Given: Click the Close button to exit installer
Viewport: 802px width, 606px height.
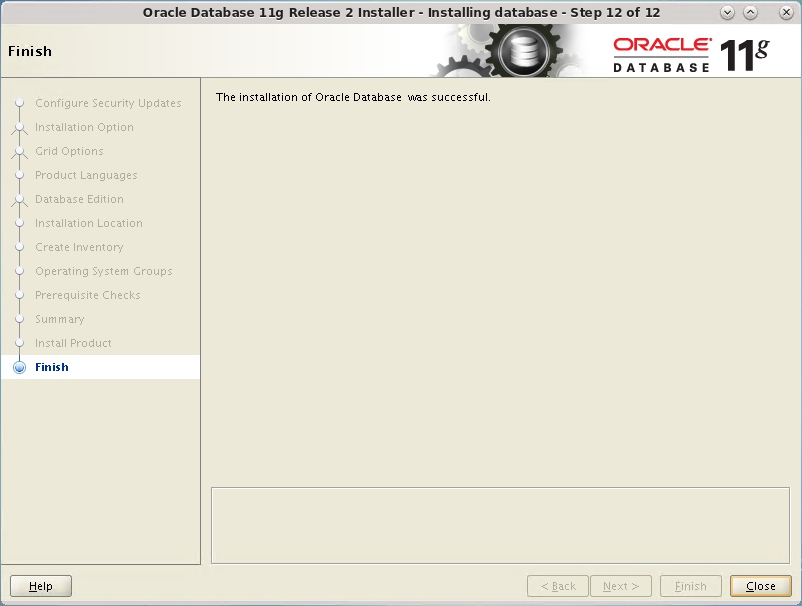Looking at the screenshot, I should point(761,586).
